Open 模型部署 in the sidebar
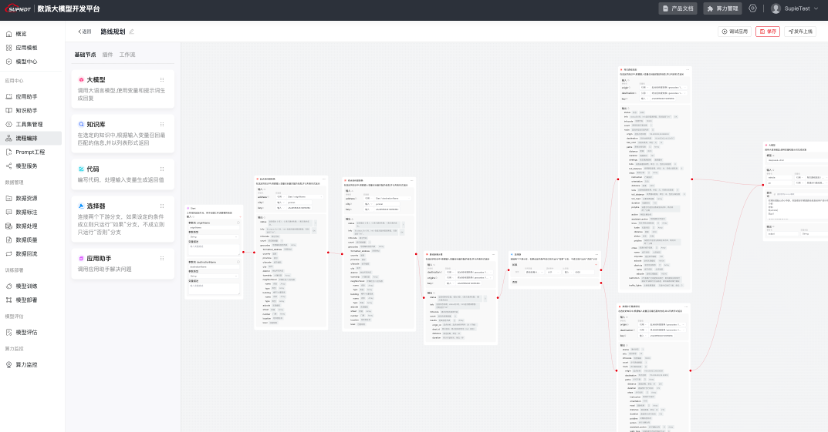 [x=26, y=300]
